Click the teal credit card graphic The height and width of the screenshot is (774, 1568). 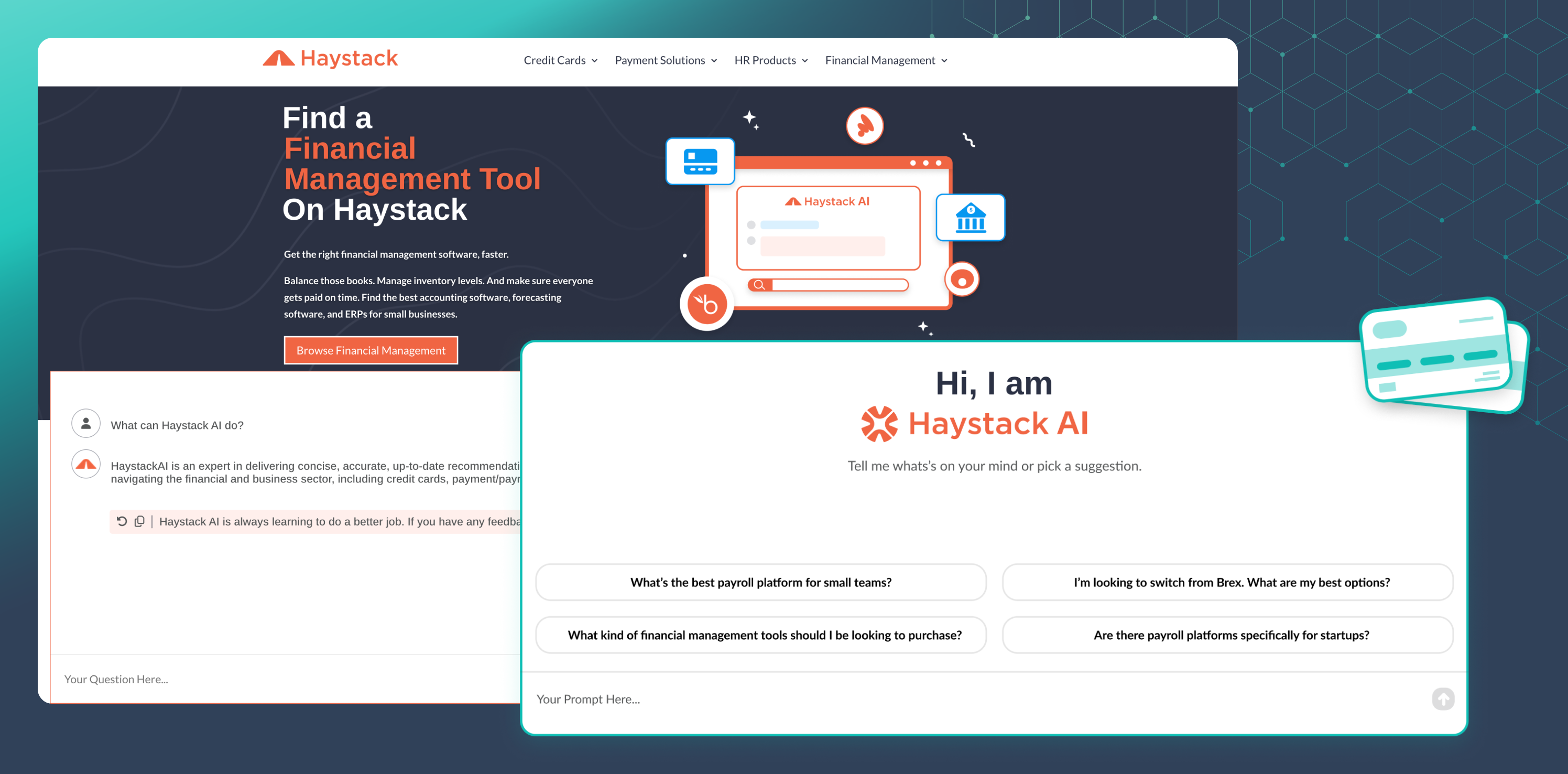(1444, 355)
